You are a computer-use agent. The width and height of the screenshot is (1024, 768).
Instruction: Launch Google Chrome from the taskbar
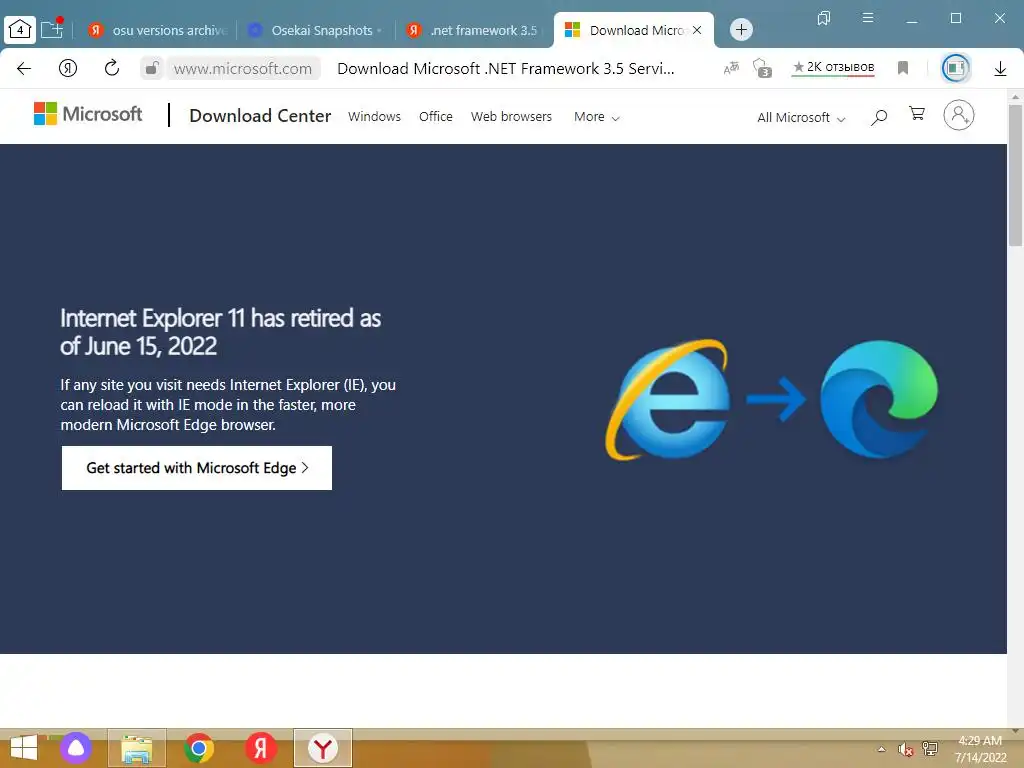pyautogui.click(x=199, y=748)
